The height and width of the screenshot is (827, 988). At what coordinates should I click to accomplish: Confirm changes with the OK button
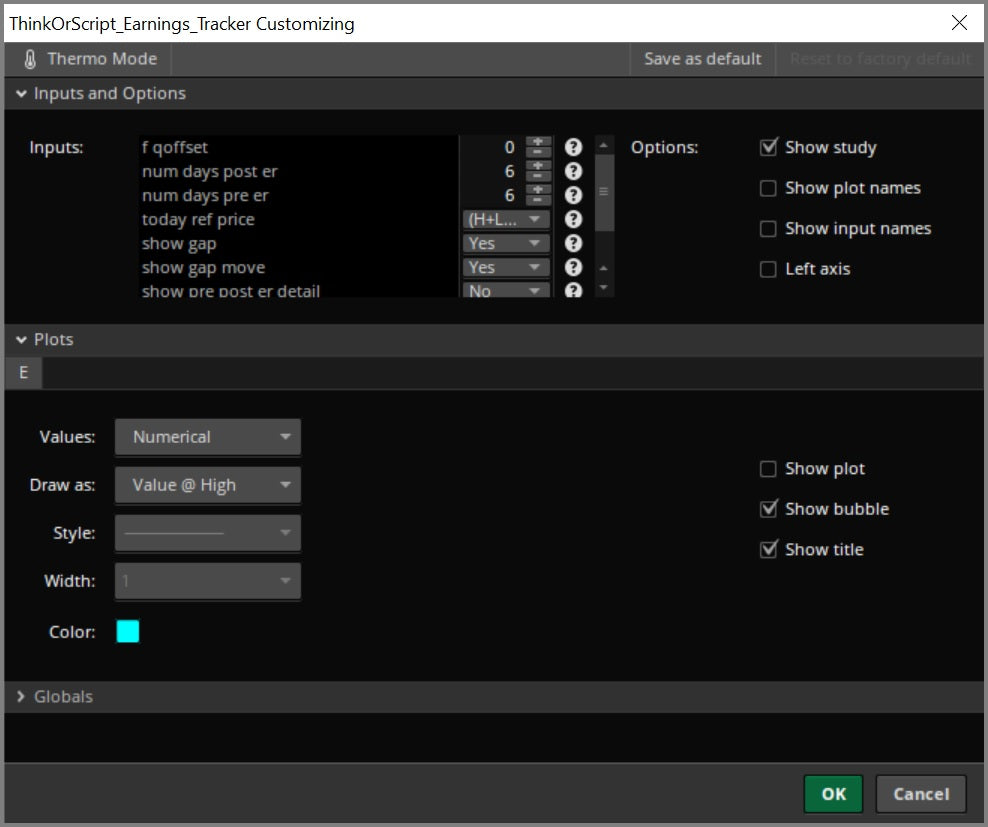point(833,793)
